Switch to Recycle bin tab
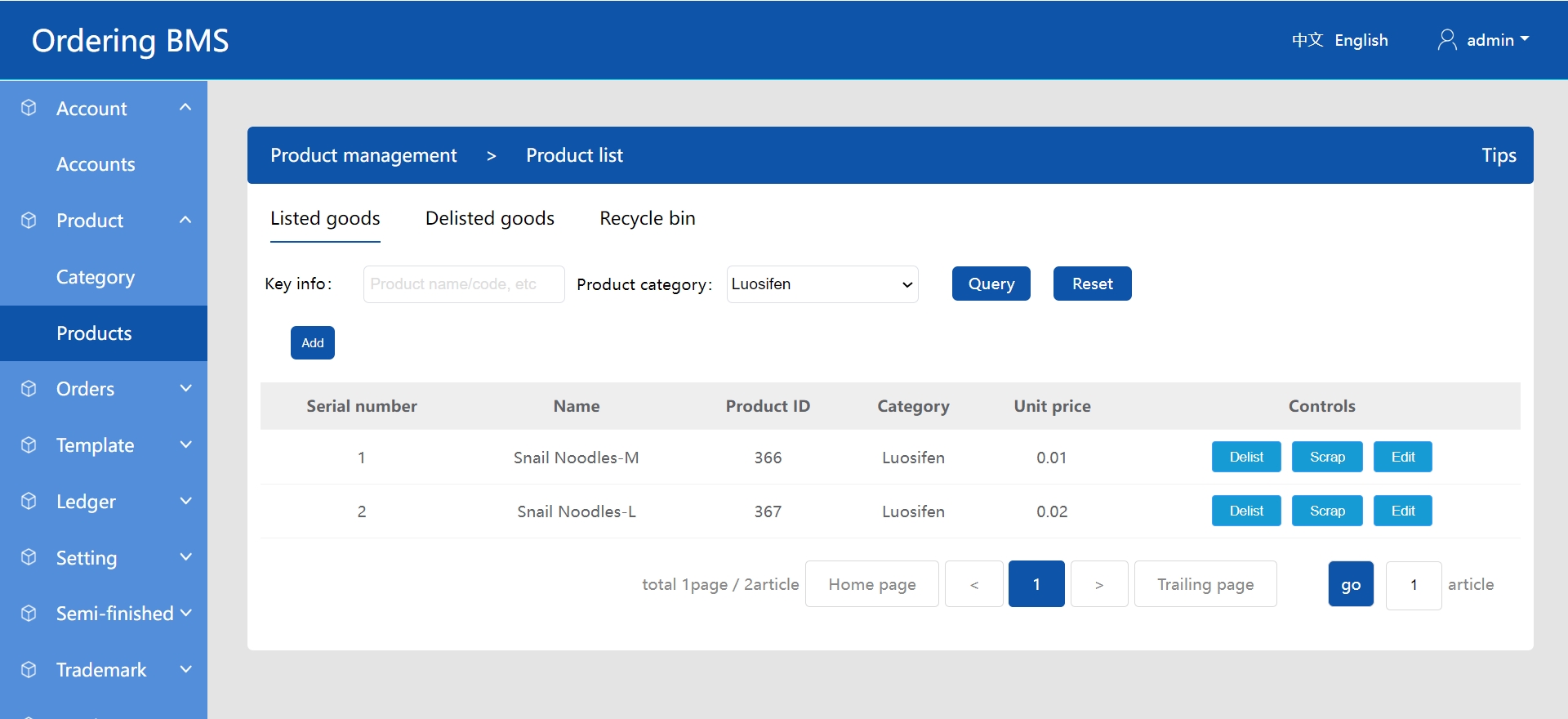This screenshot has height=719, width=1568. tap(648, 218)
